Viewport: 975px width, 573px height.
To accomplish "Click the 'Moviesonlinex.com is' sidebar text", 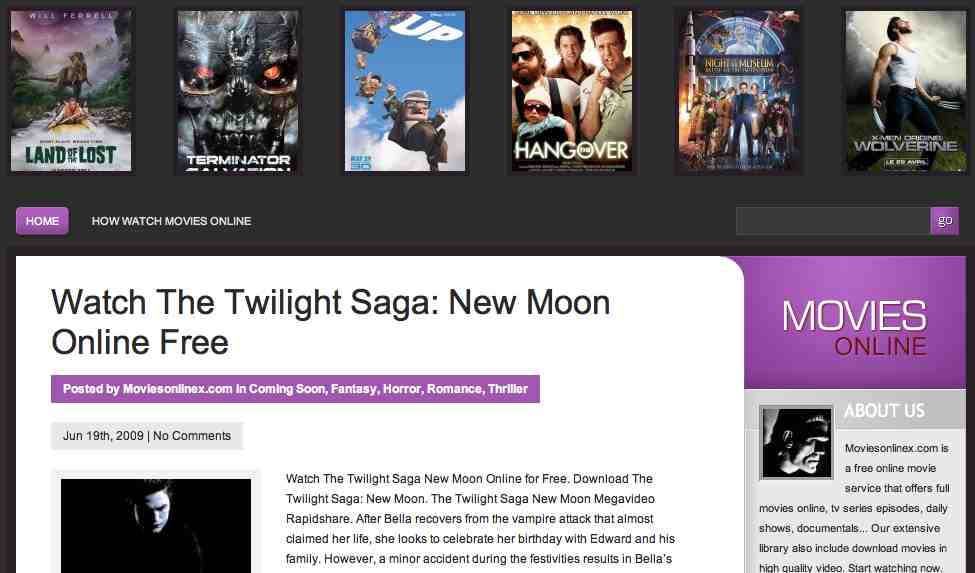I will pos(897,448).
